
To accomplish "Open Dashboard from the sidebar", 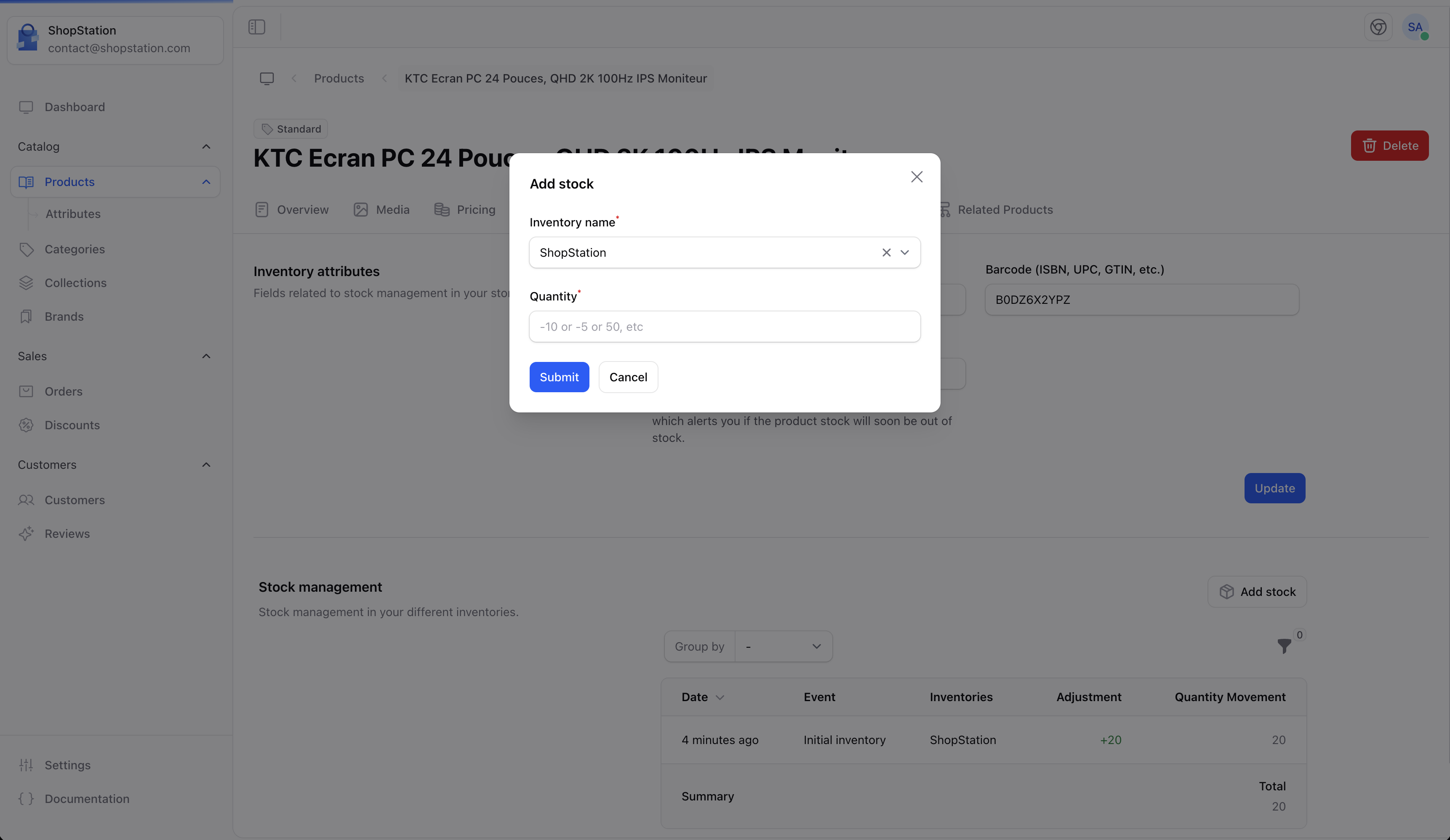I will click(x=74, y=107).
